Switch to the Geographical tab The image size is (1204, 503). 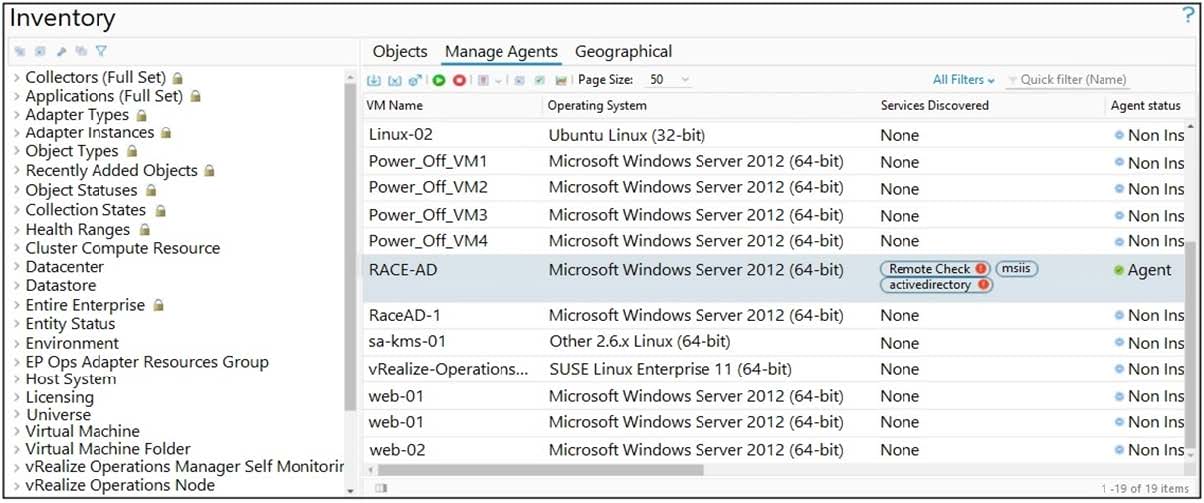click(623, 52)
